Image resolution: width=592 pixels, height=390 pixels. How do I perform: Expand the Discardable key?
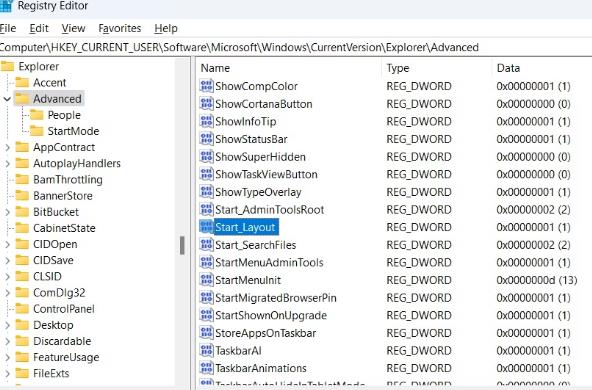(x=7, y=341)
